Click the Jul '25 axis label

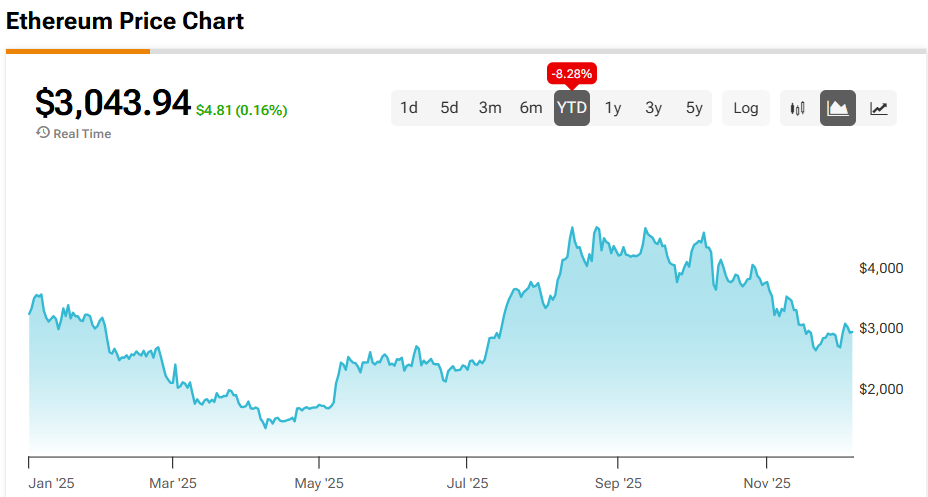[x=467, y=483]
